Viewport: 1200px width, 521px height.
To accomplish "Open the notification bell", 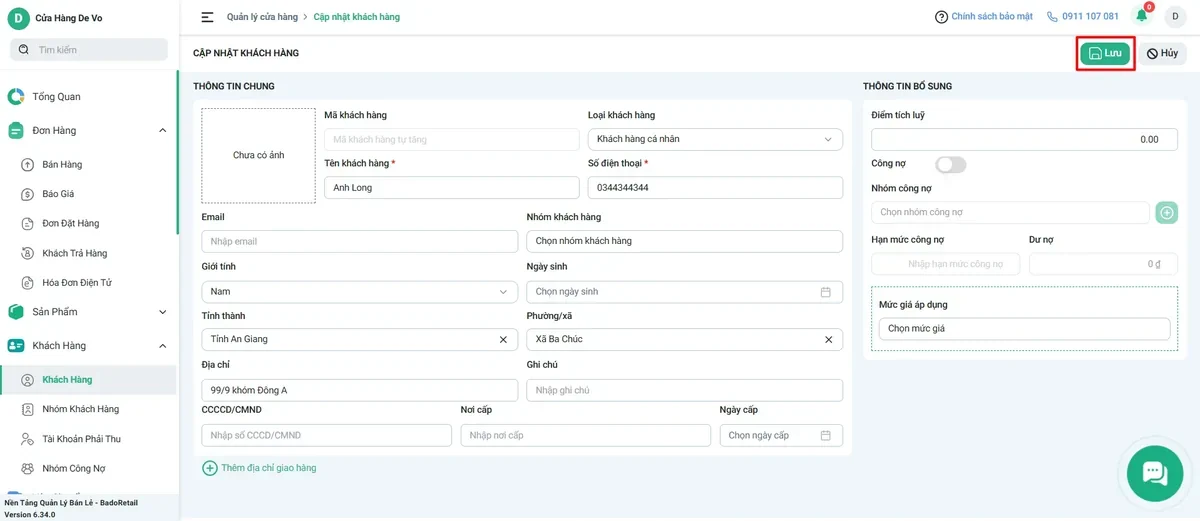I will tap(1142, 16).
